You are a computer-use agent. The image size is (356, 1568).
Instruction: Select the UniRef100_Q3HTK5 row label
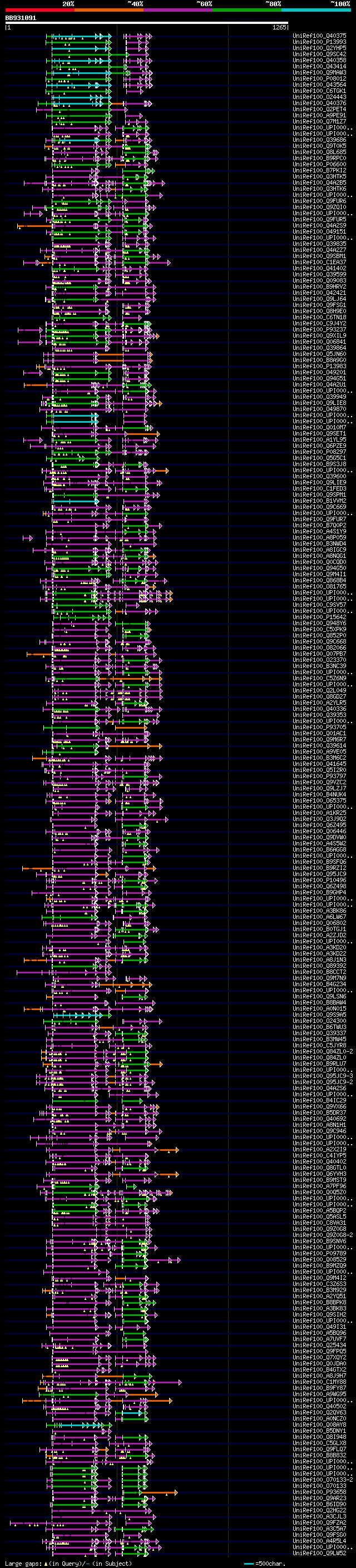tap(319, 176)
